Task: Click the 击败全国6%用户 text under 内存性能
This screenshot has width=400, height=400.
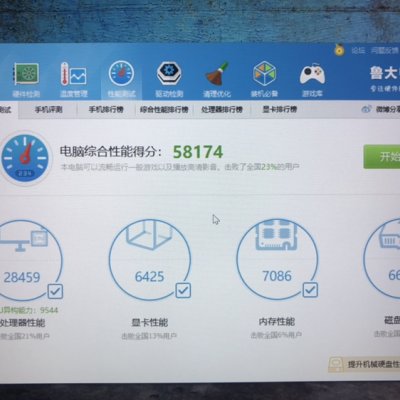Action: click(276, 335)
